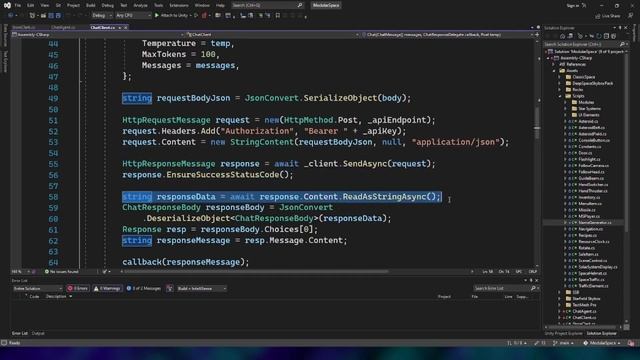Open the Any CPU platform dropdown
The image size is (640, 360).
[x=133, y=16]
